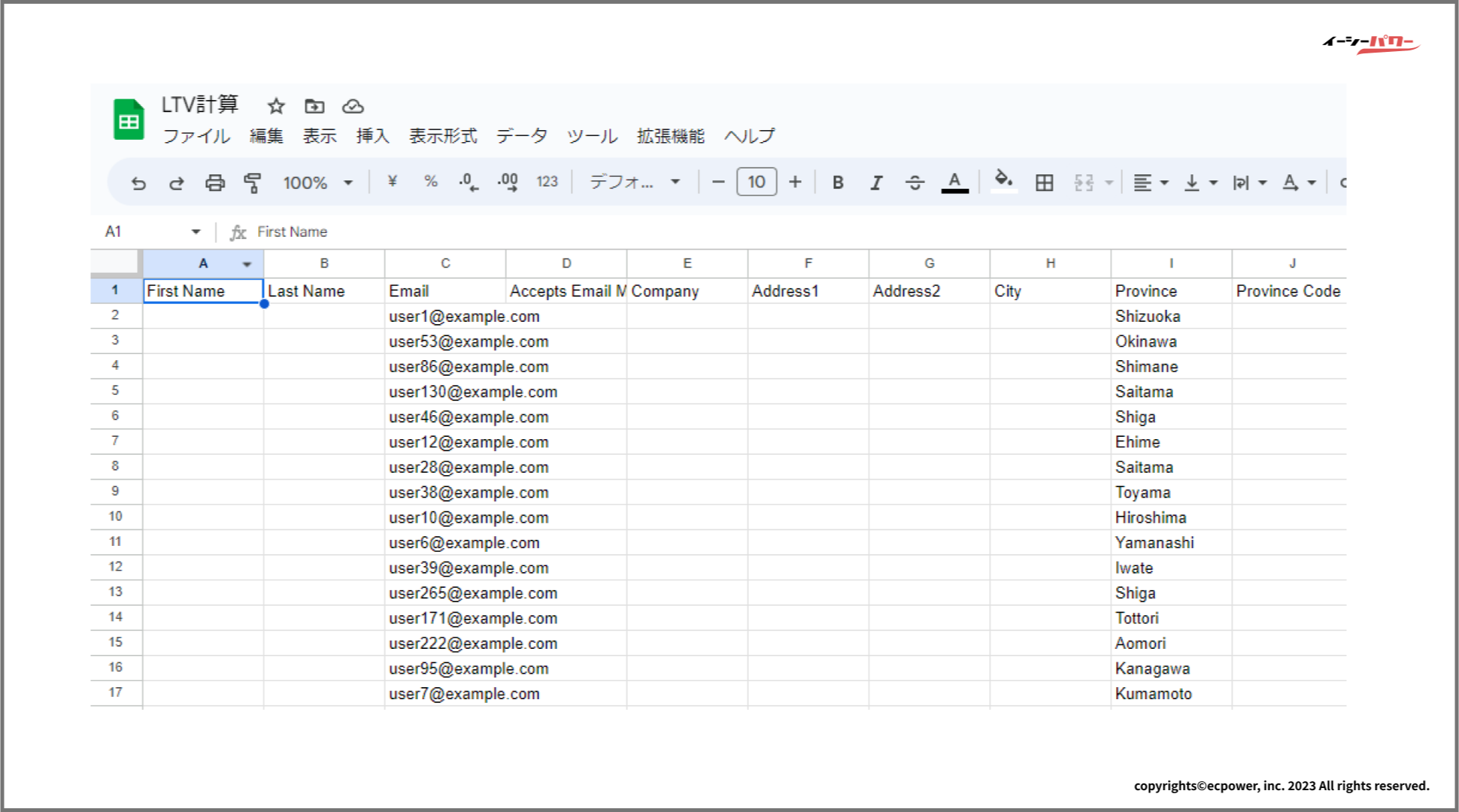Select the Paint format roller icon

click(253, 183)
